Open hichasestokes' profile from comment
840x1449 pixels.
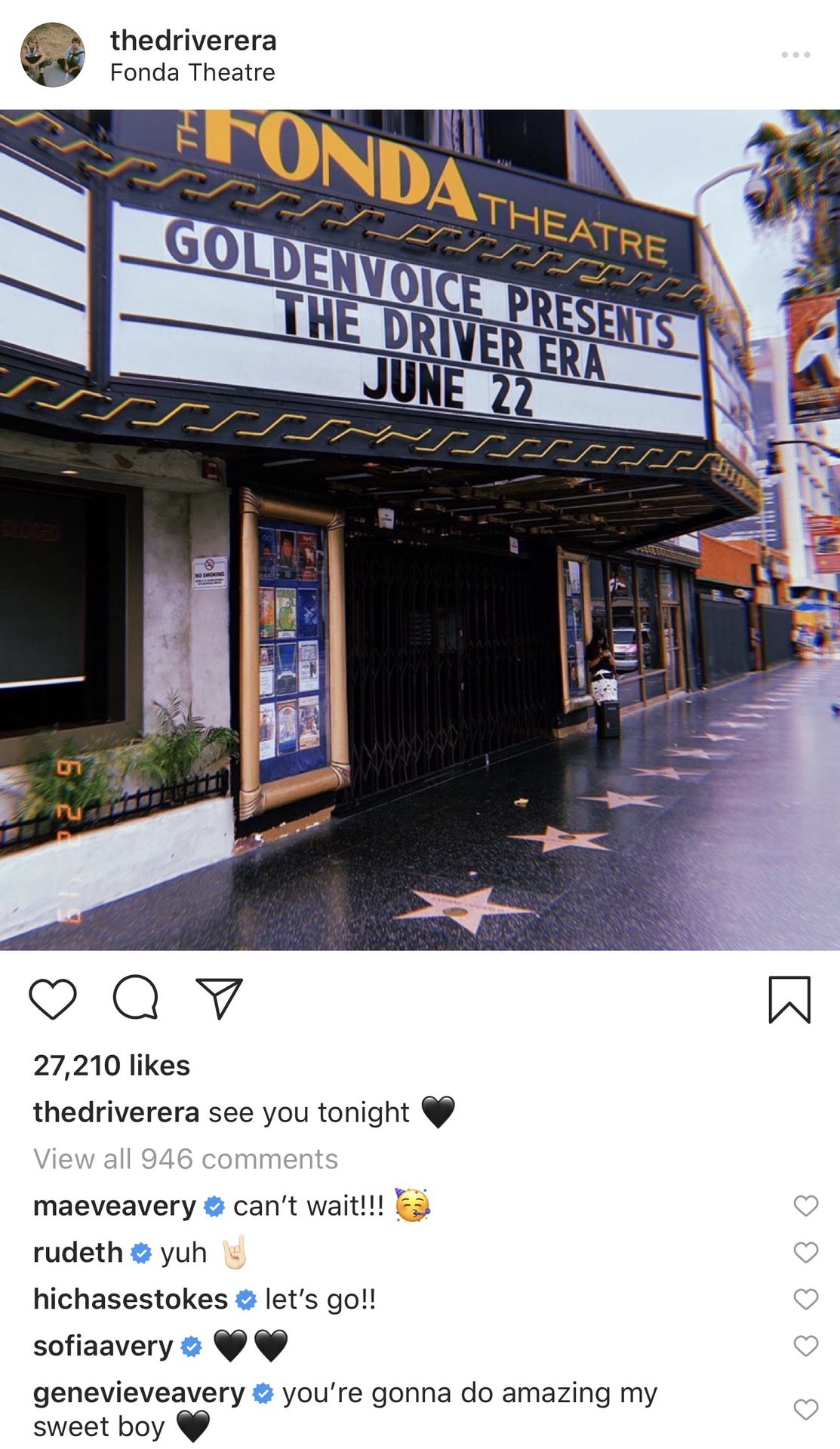[131, 1300]
